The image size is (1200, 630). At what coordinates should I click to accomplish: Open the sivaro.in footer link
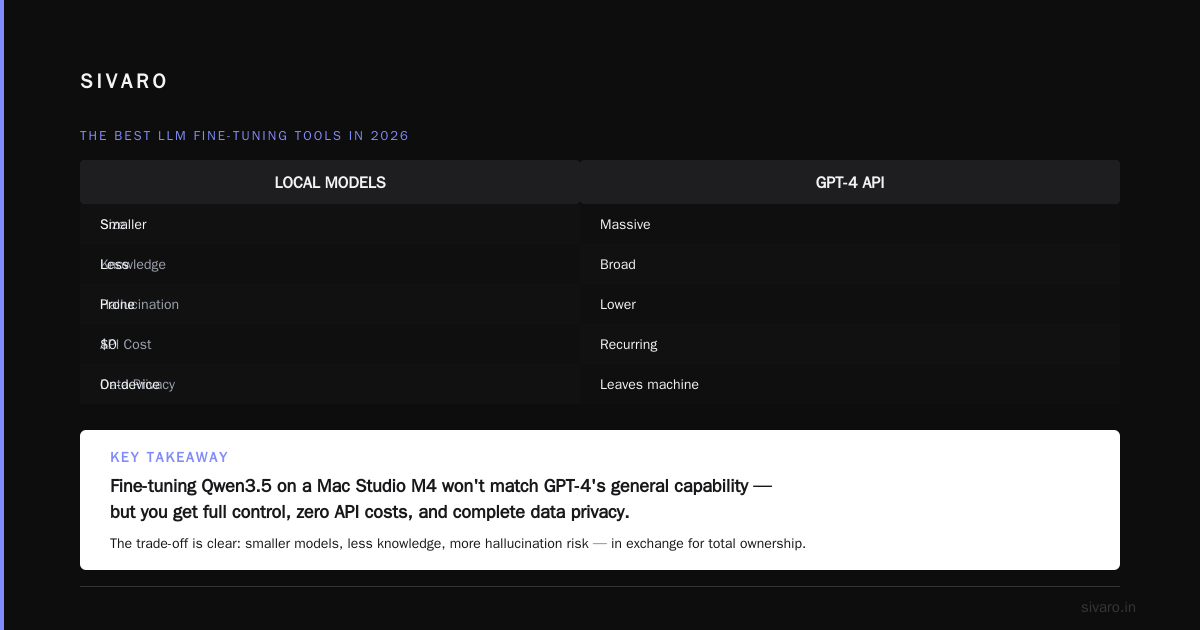click(x=1108, y=607)
